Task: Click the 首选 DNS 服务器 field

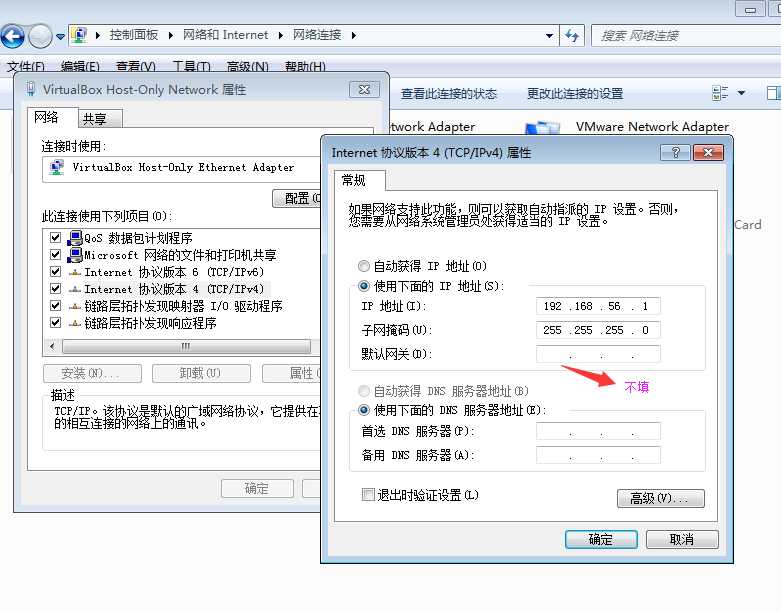Action: [598, 431]
